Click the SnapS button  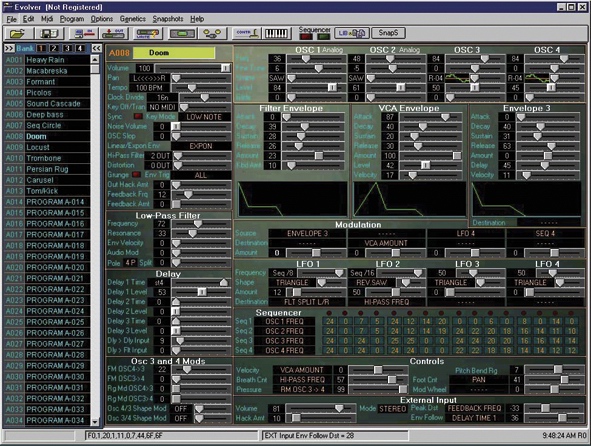[388, 33]
